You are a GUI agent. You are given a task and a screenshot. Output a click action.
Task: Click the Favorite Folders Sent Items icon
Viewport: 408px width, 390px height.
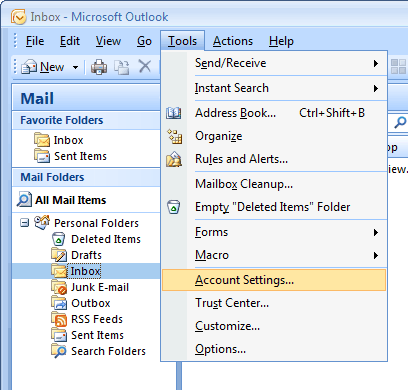(x=42, y=156)
